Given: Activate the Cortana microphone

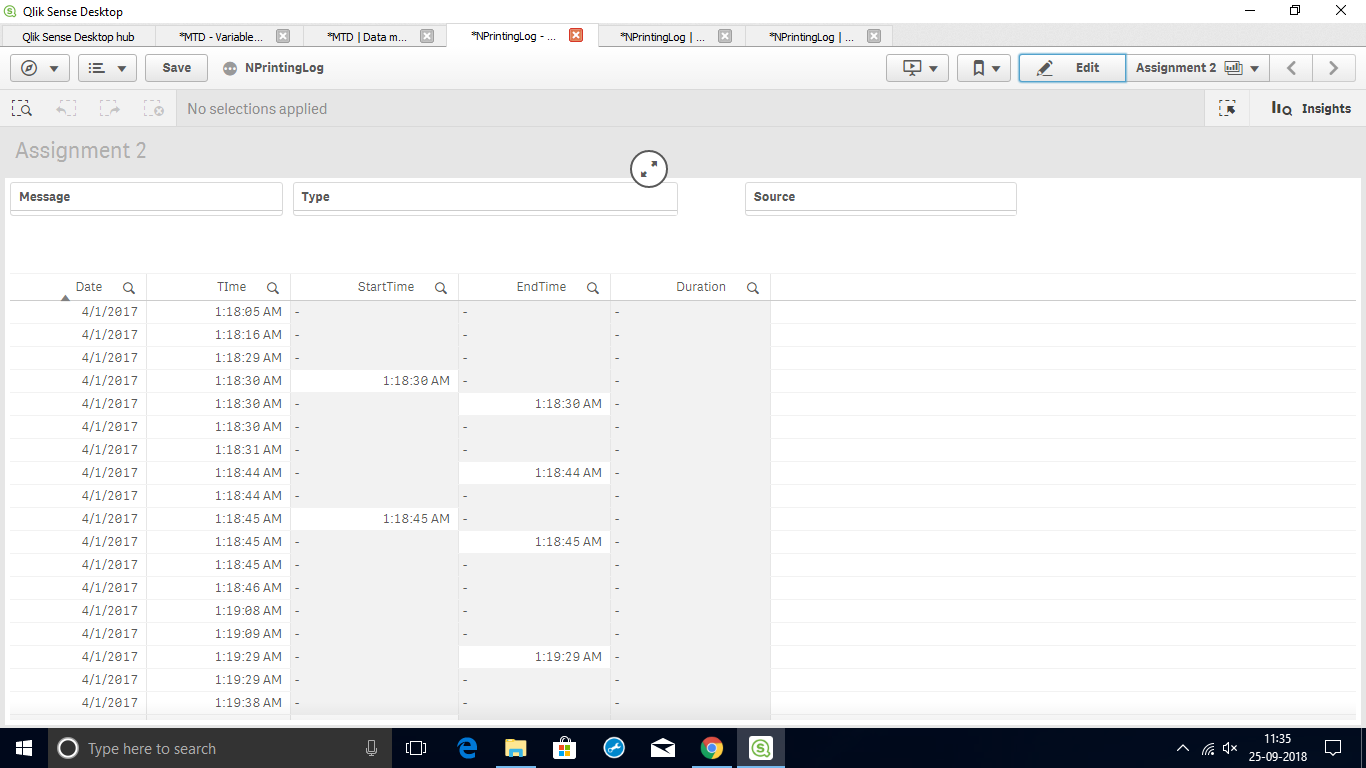Looking at the screenshot, I should click(x=371, y=748).
